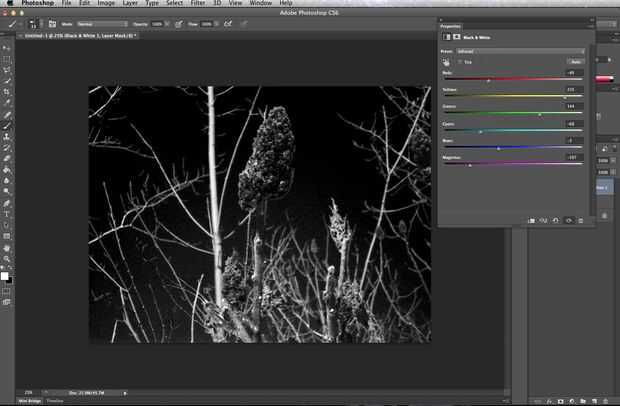The image size is (620, 406).
Task: Click the Greens slider handle
Action: [540, 114]
